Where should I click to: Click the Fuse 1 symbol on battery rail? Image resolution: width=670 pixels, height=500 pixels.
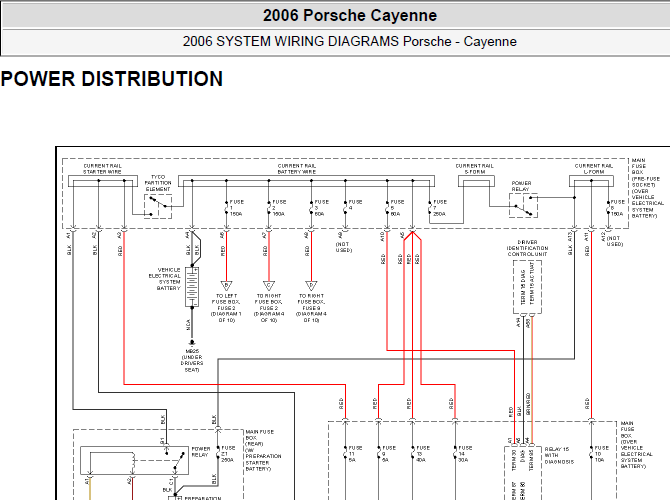(x=226, y=208)
